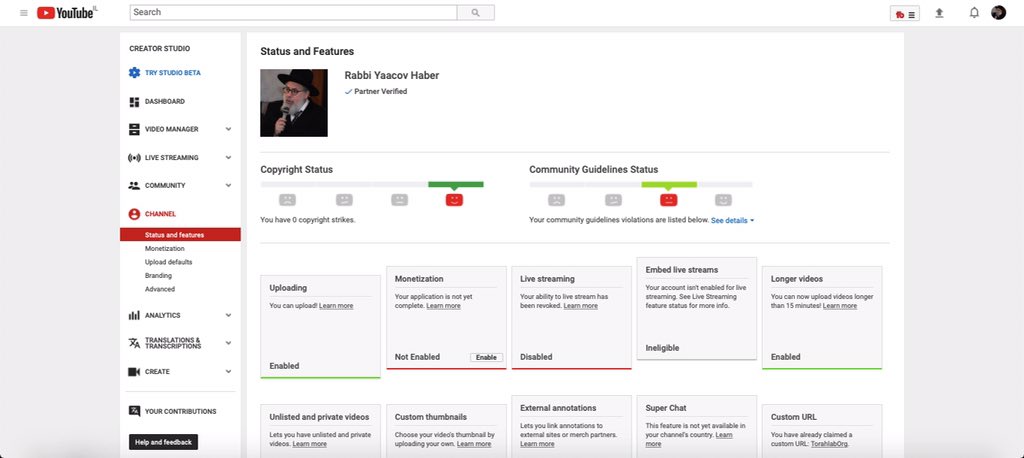The height and width of the screenshot is (458, 1024).
Task: Click the red face under Community Guidelines Status
Action: point(668,200)
